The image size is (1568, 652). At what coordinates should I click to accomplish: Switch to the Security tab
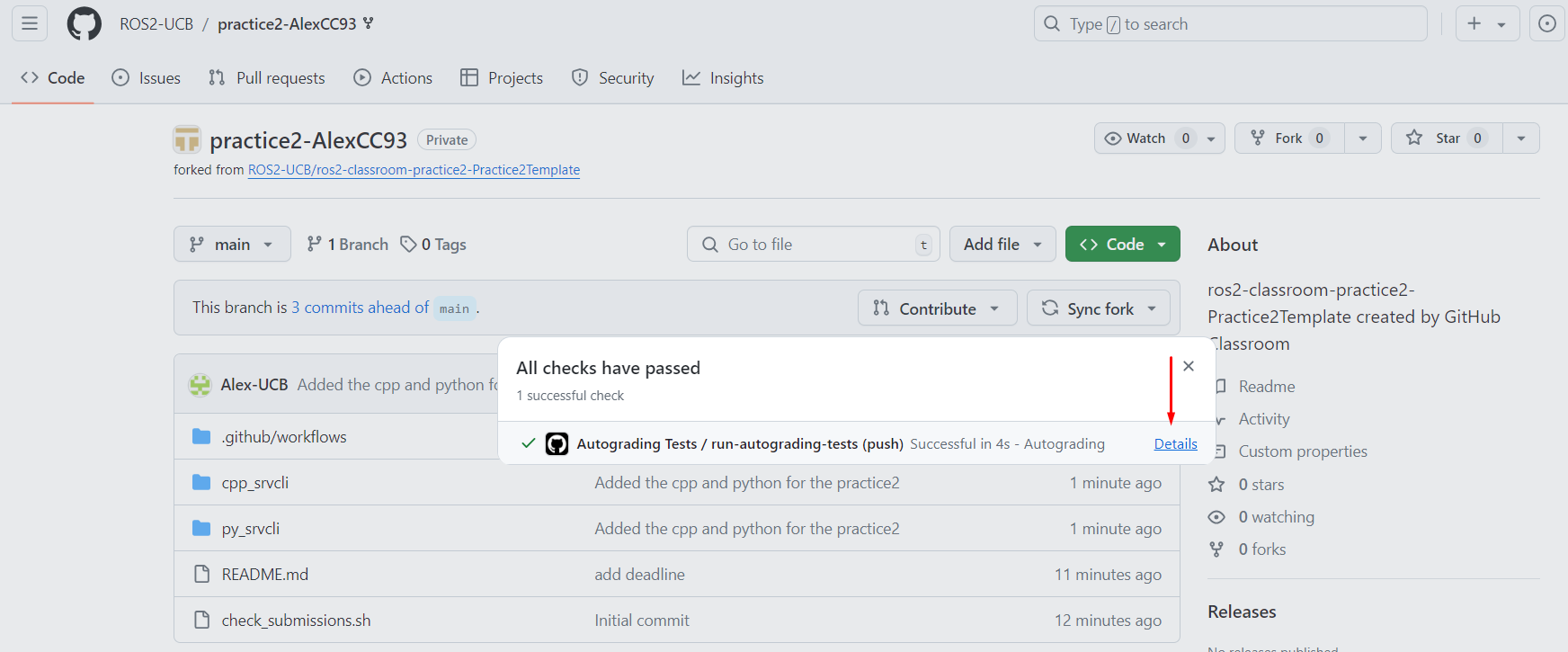click(x=613, y=78)
